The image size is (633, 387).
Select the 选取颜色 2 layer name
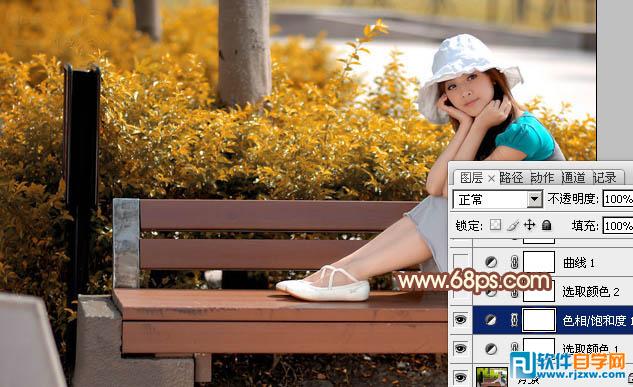[591, 291]
